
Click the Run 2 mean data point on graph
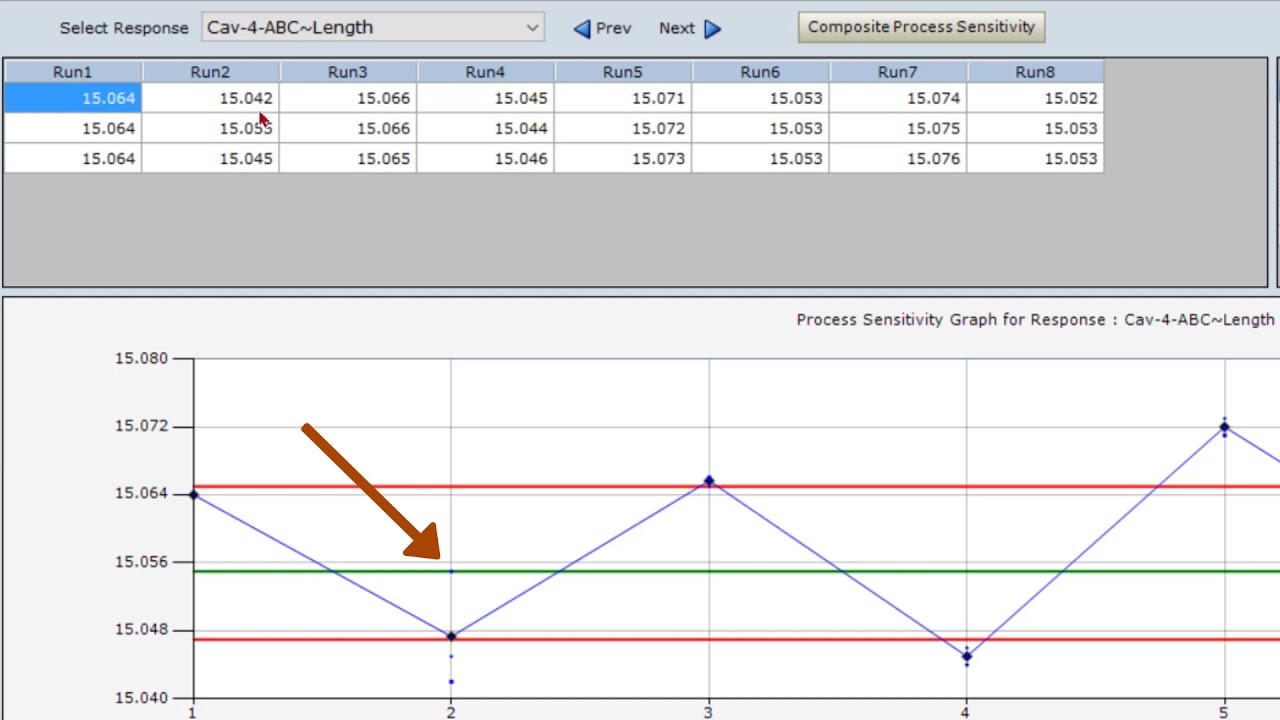pos(451,636)
